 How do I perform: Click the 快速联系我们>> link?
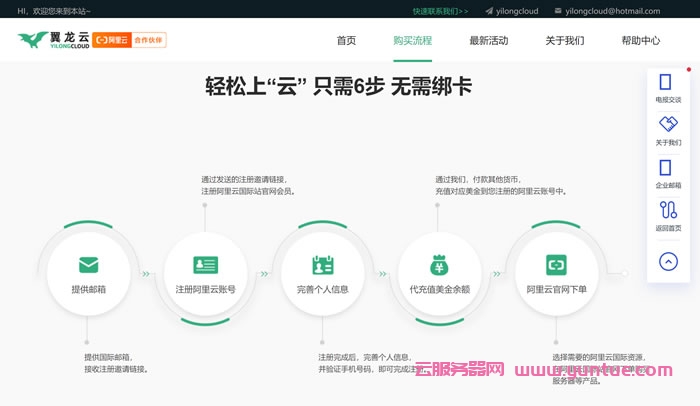(x=440, y=11)
